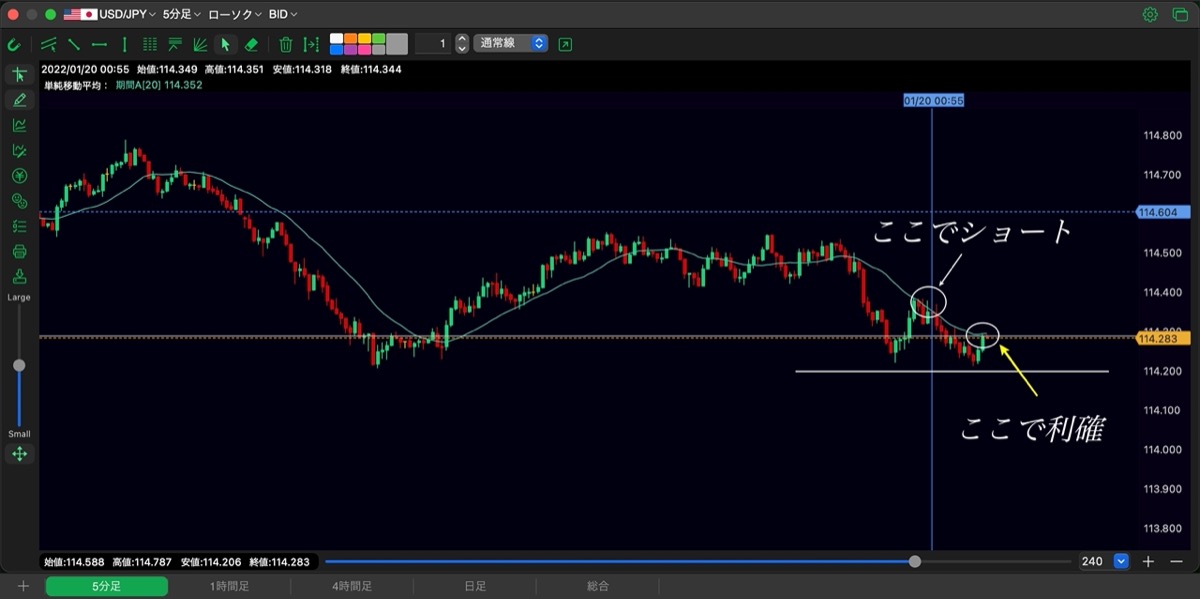
Task: Select the 総合 tab
Action: pyautogui.click(x=598, y=586)
